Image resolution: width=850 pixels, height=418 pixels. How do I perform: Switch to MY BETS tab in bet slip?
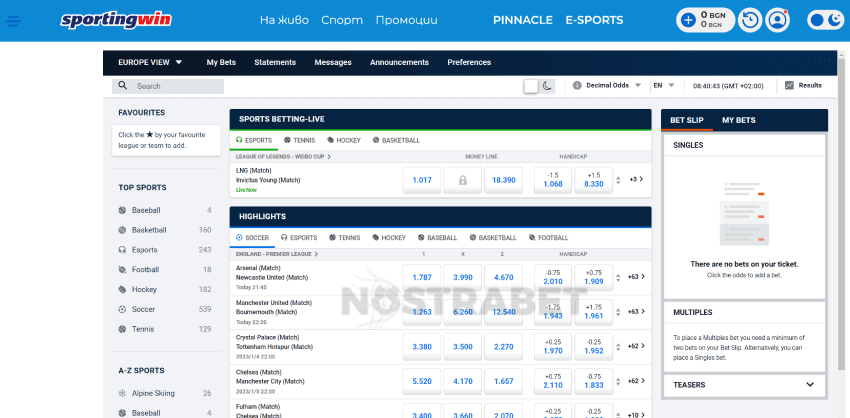pyautogui.click(x=738, y=120)
